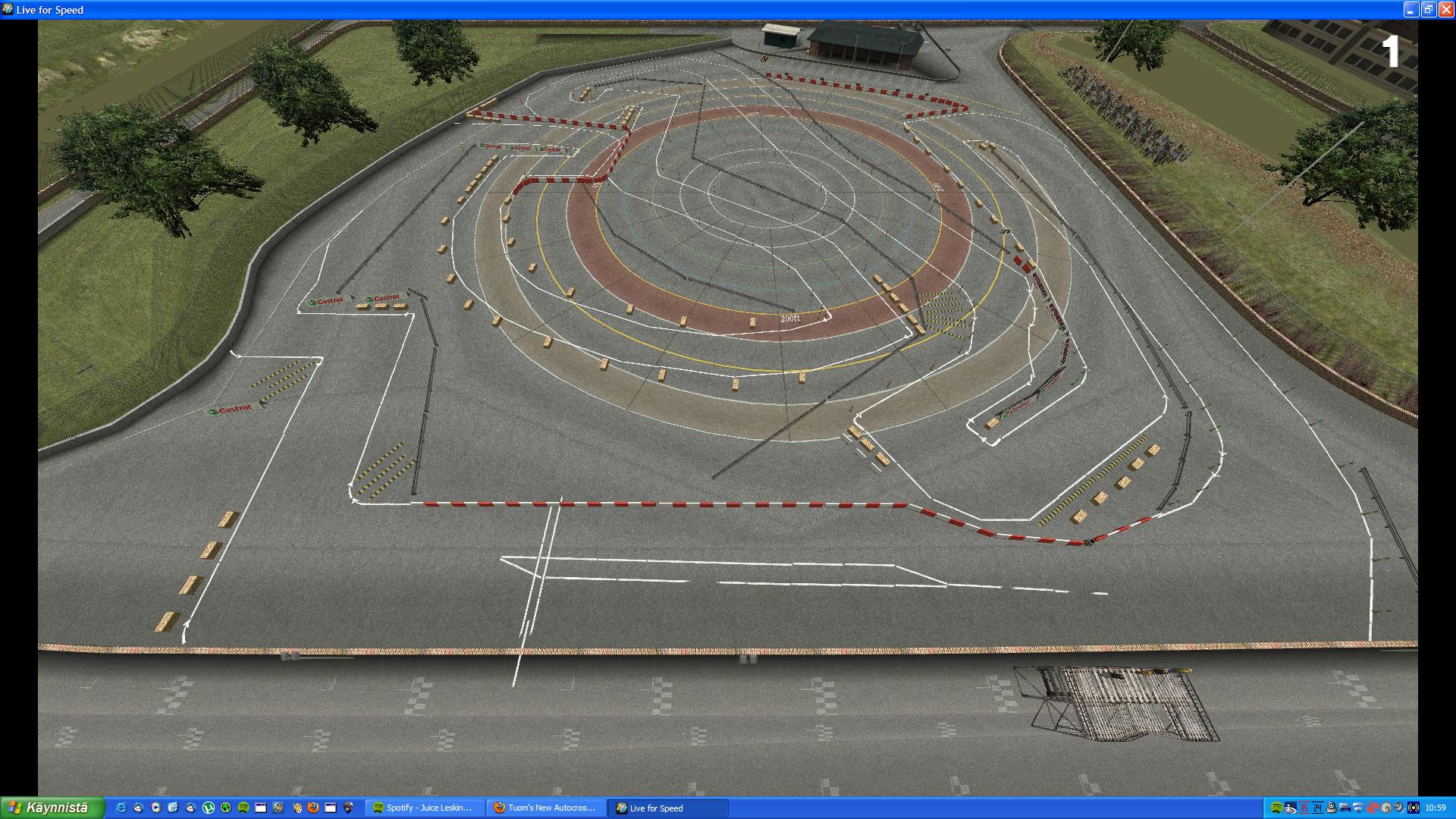Open the volume speaker tray icon
1456x819 pixels.
click(1400, 808)
